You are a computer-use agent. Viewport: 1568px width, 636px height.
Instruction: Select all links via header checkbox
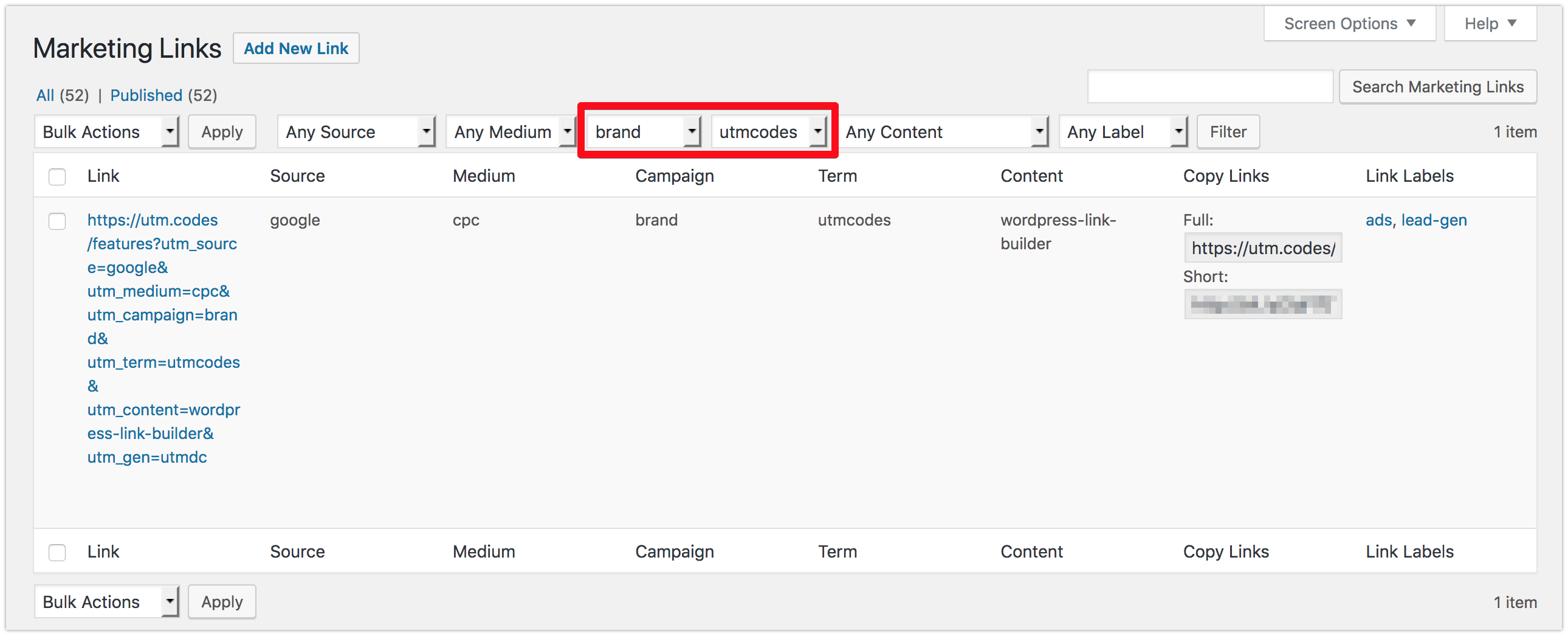tap(57, 177)
